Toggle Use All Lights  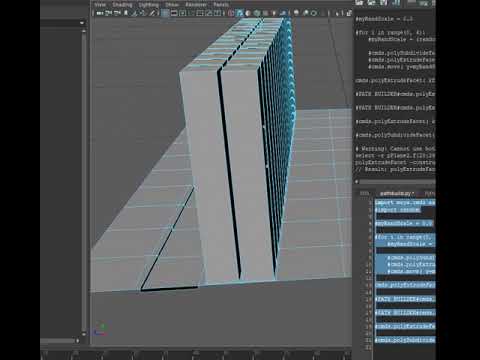pos(274,13)
